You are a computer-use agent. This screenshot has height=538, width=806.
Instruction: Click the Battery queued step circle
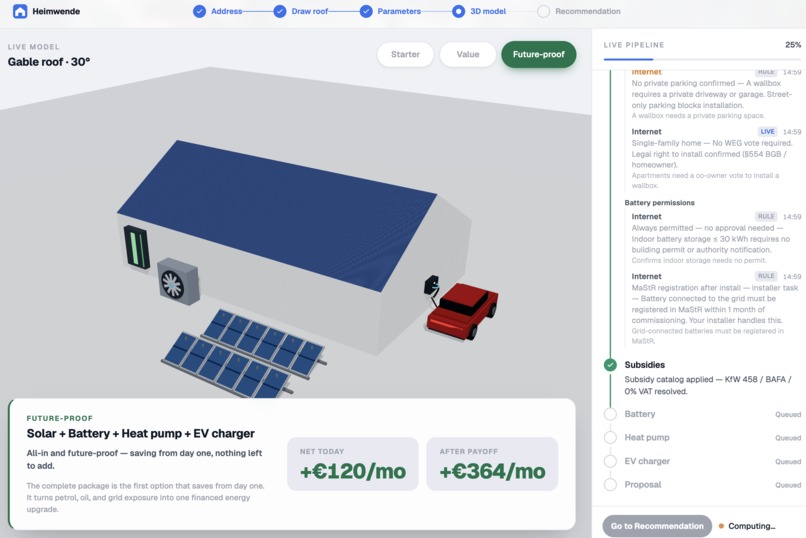pyautogui.click(x=610, y=414)
